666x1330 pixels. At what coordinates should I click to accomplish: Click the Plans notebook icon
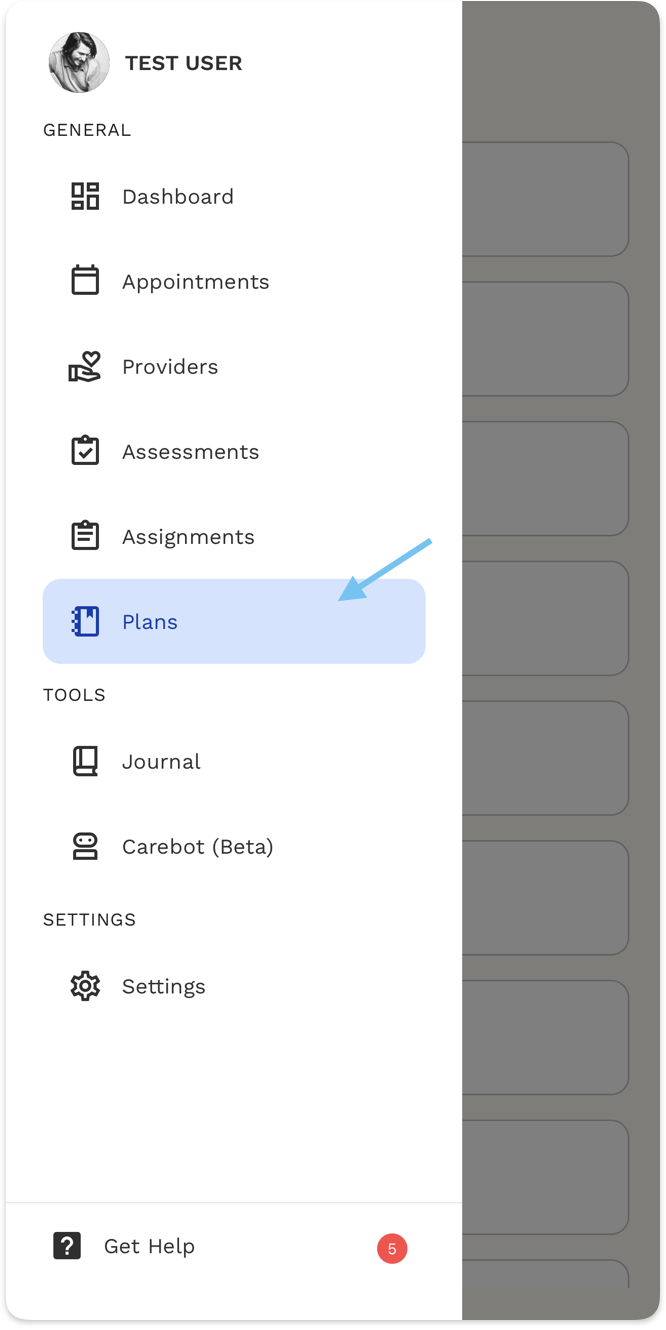coord(85,622)
